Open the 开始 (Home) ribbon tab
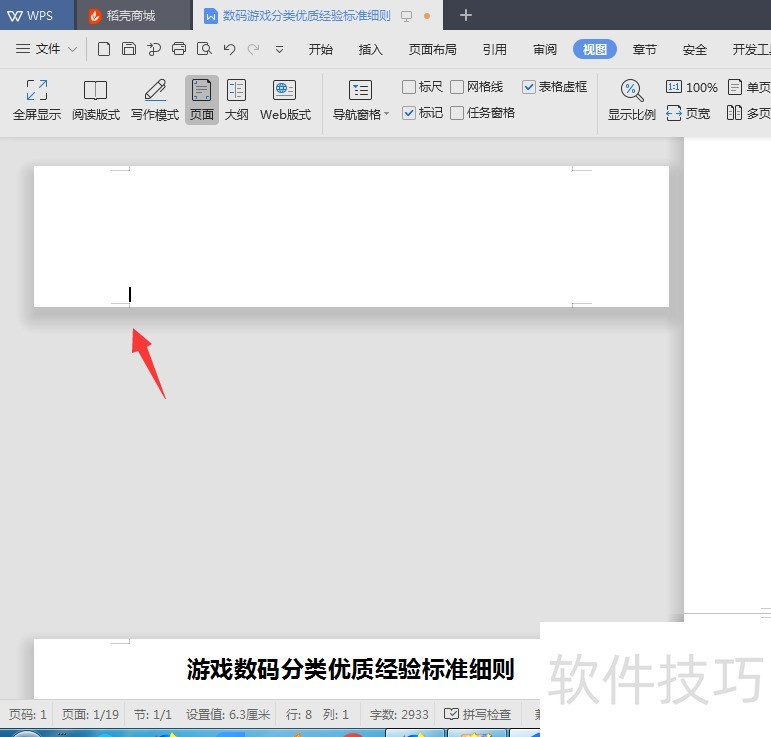Image resolution: width=771 pixels, height=737 pixels. tap(321, 49)
